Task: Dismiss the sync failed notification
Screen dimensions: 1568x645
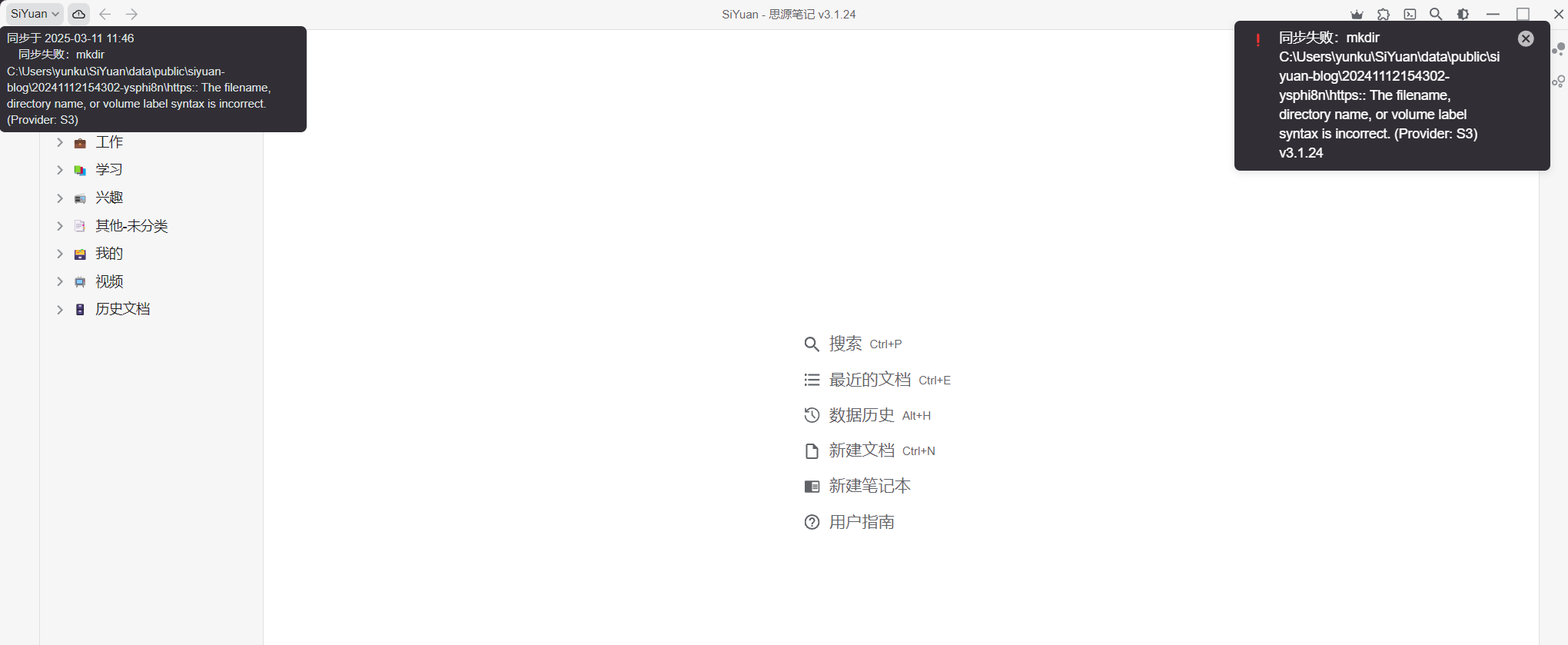Action: (x=1526, y=38)
